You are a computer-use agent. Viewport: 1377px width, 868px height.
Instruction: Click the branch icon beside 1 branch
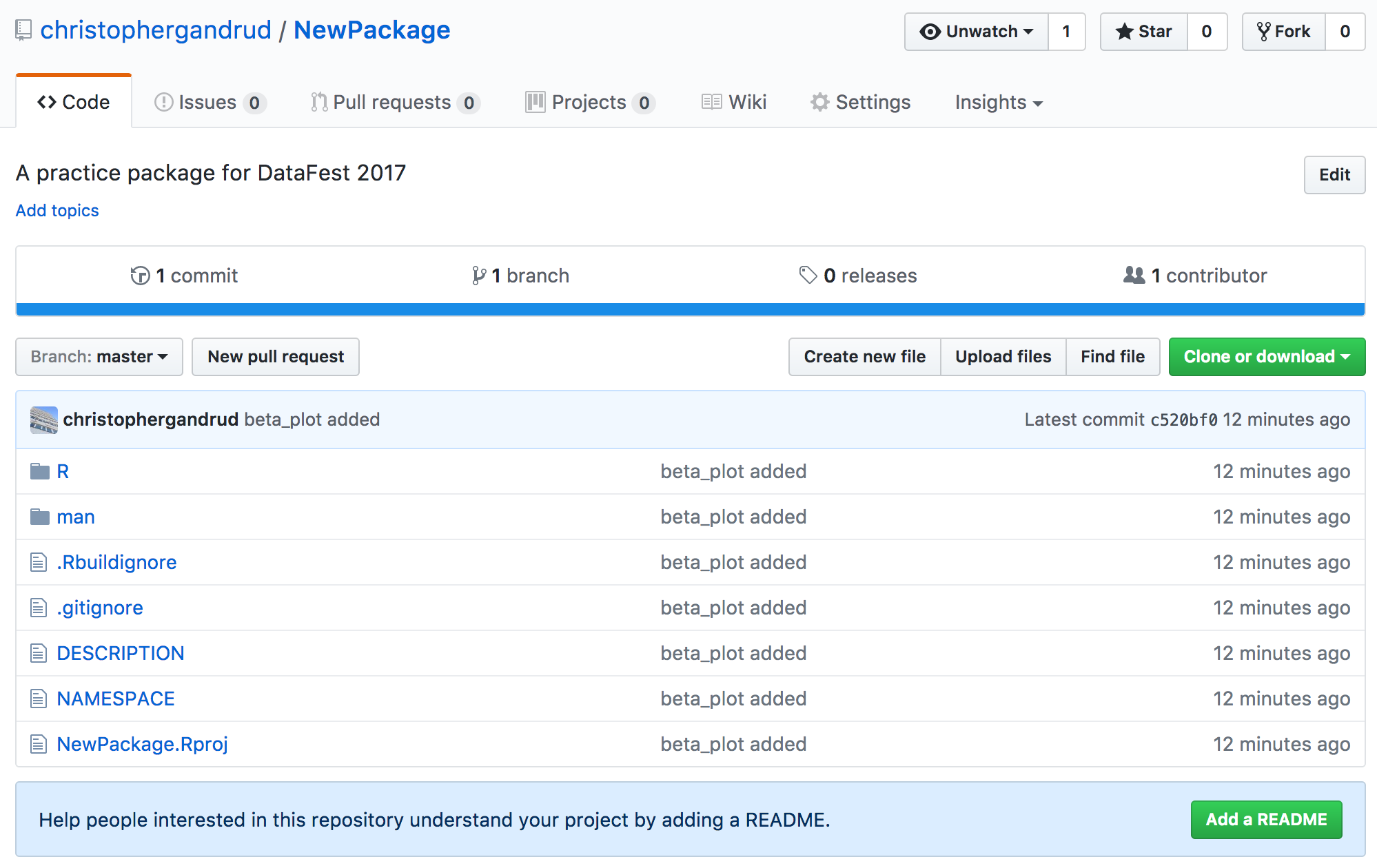478,276
